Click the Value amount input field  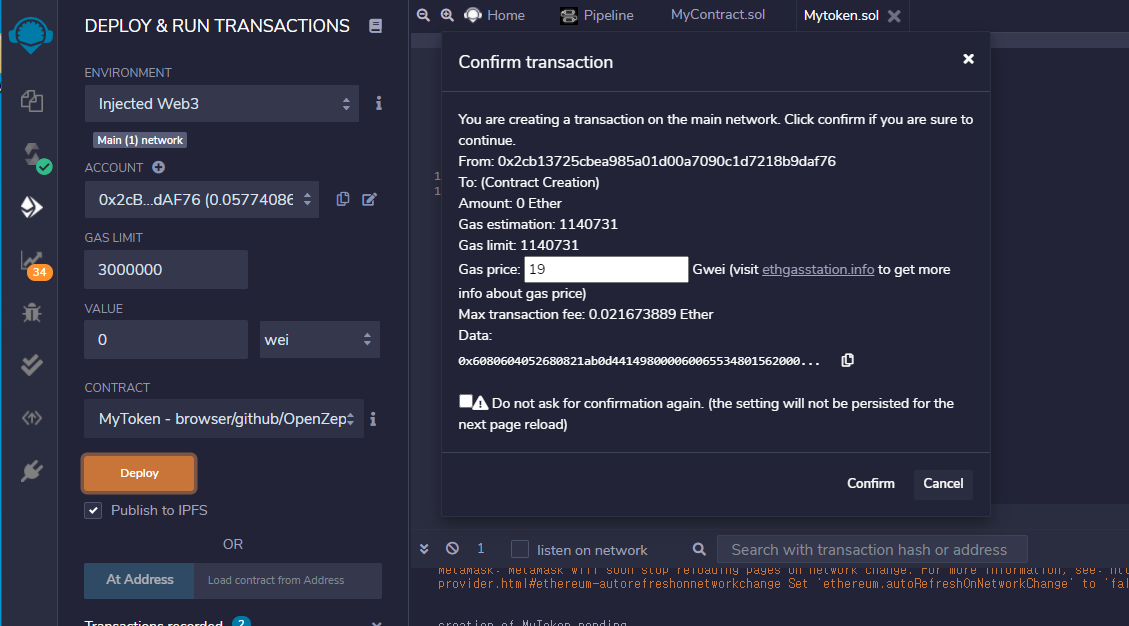tap(166, 339)
